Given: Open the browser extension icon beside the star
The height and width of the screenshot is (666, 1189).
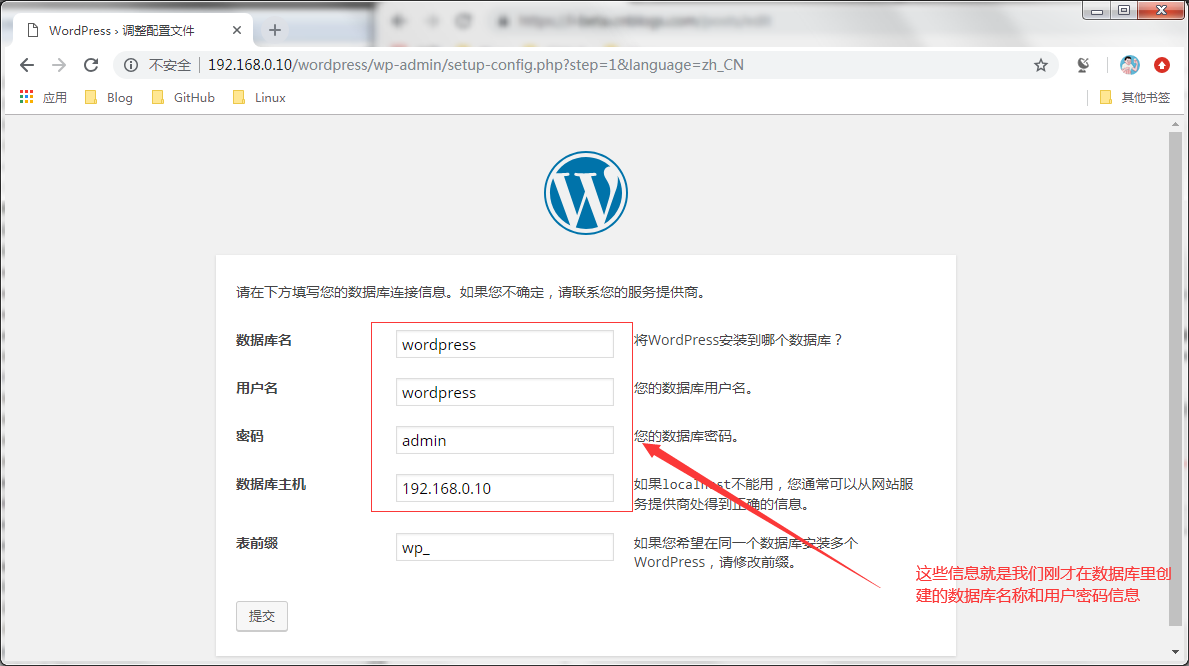Looking at the screenshot, I should (x=1083, y=65).
